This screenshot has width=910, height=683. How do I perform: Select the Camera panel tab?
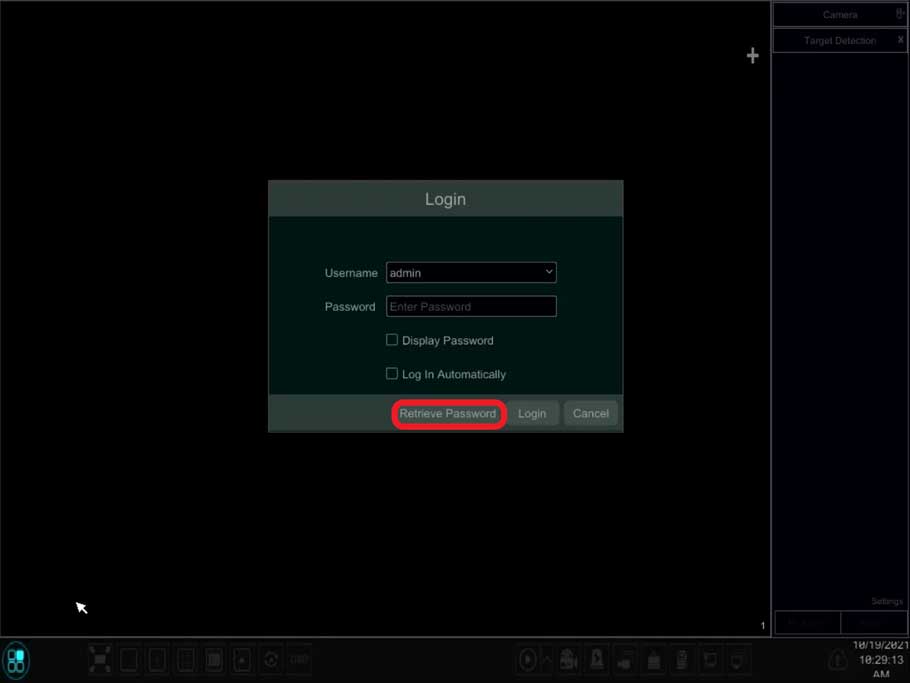click(839, 15)
